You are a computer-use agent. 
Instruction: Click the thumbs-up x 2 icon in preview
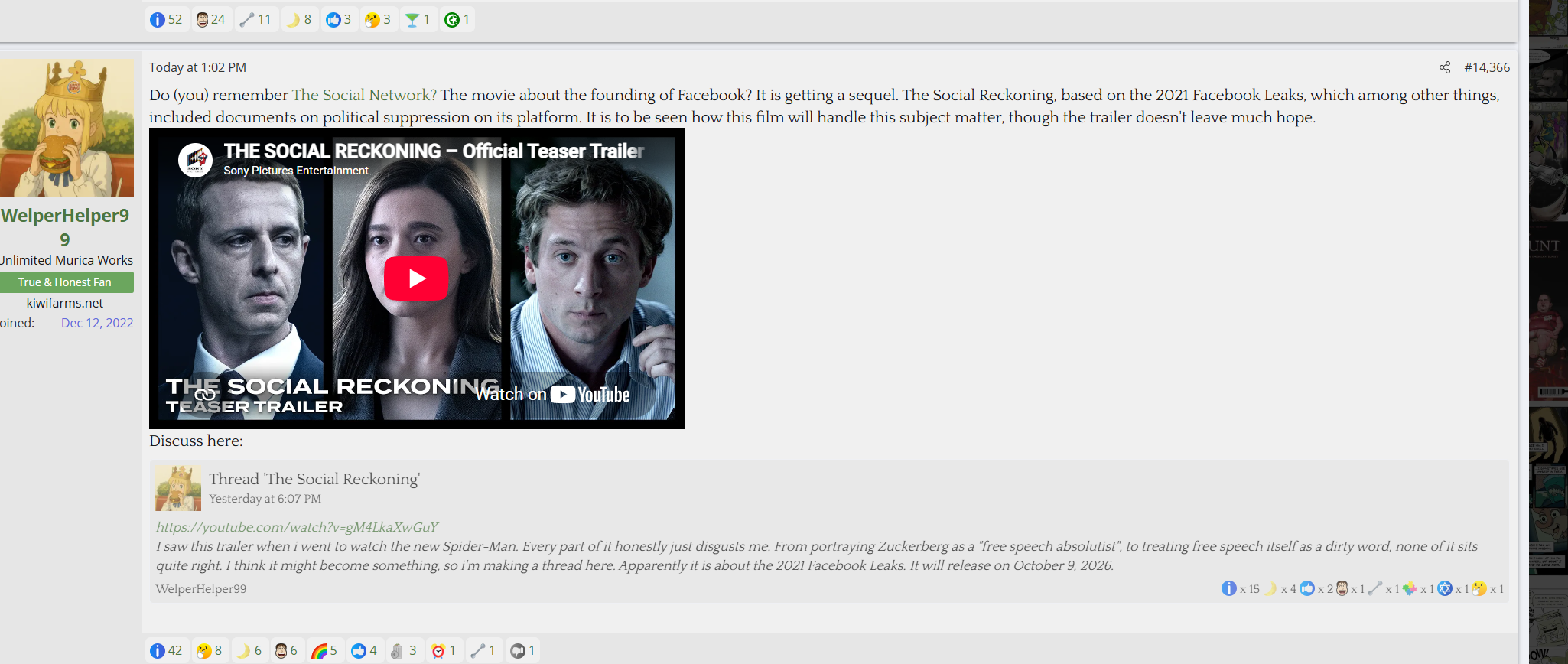1307,588
